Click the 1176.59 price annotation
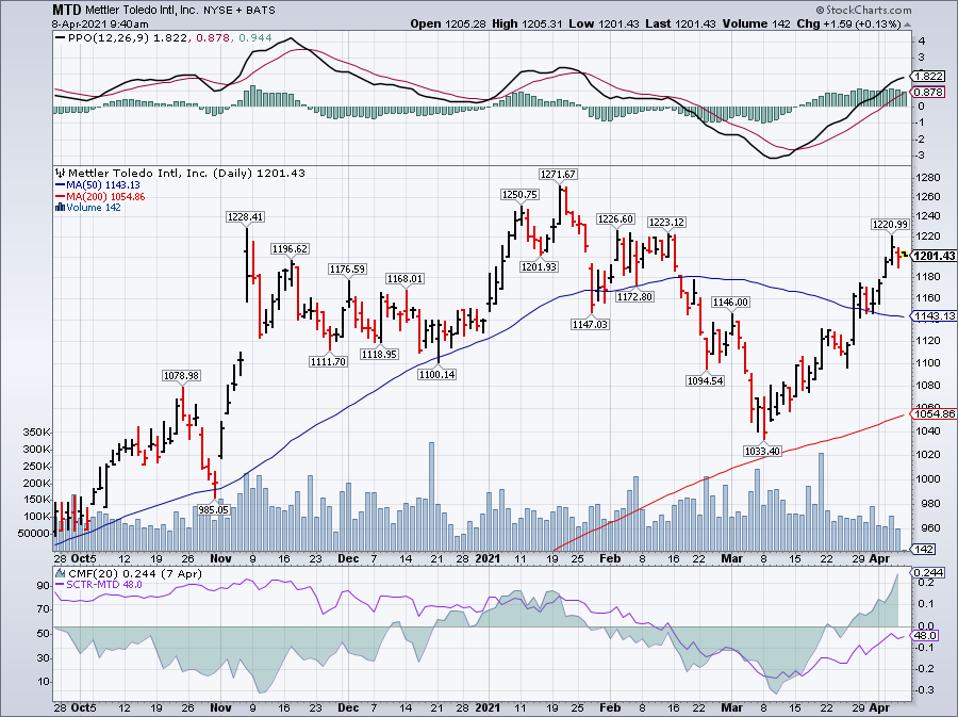958x717 pixels. click(347, 269)
